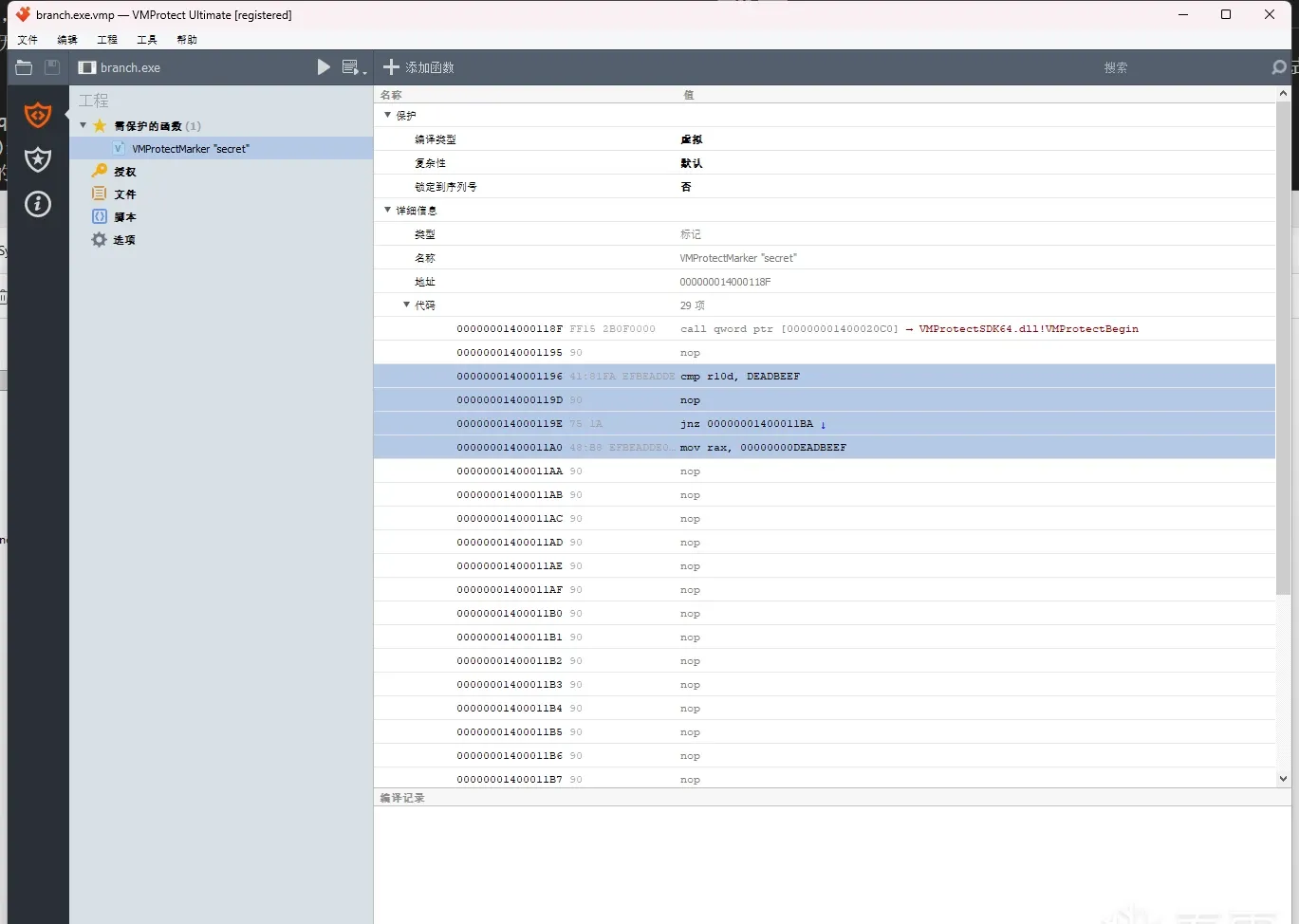Select 脚本 in the project tree
The height and width of the screenshot is (924, 1299).
[x=125, y=217]
